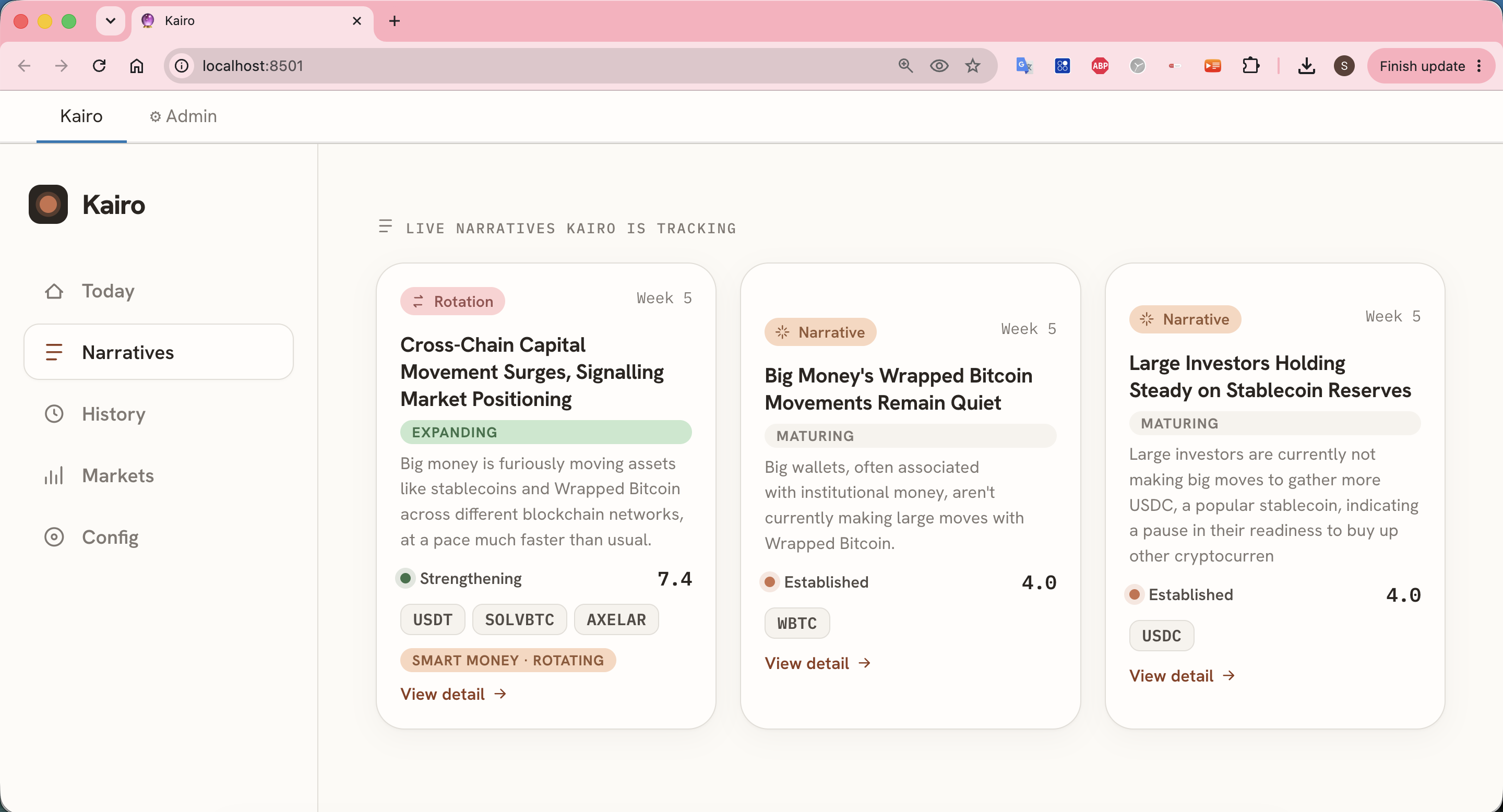Click Week 5 label on Rotation card
Image resolution: width=1503 pixels, height=812 pixels.
[664, 298]
